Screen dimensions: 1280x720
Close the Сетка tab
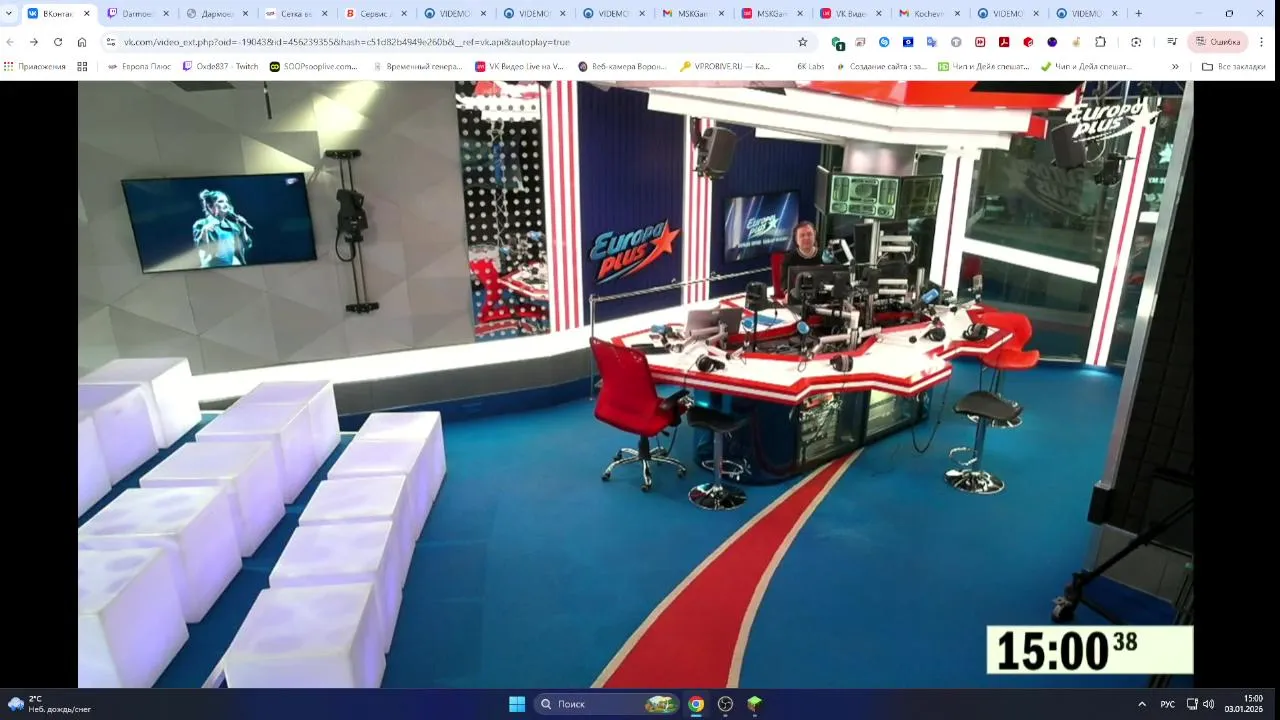pos(324,14)
